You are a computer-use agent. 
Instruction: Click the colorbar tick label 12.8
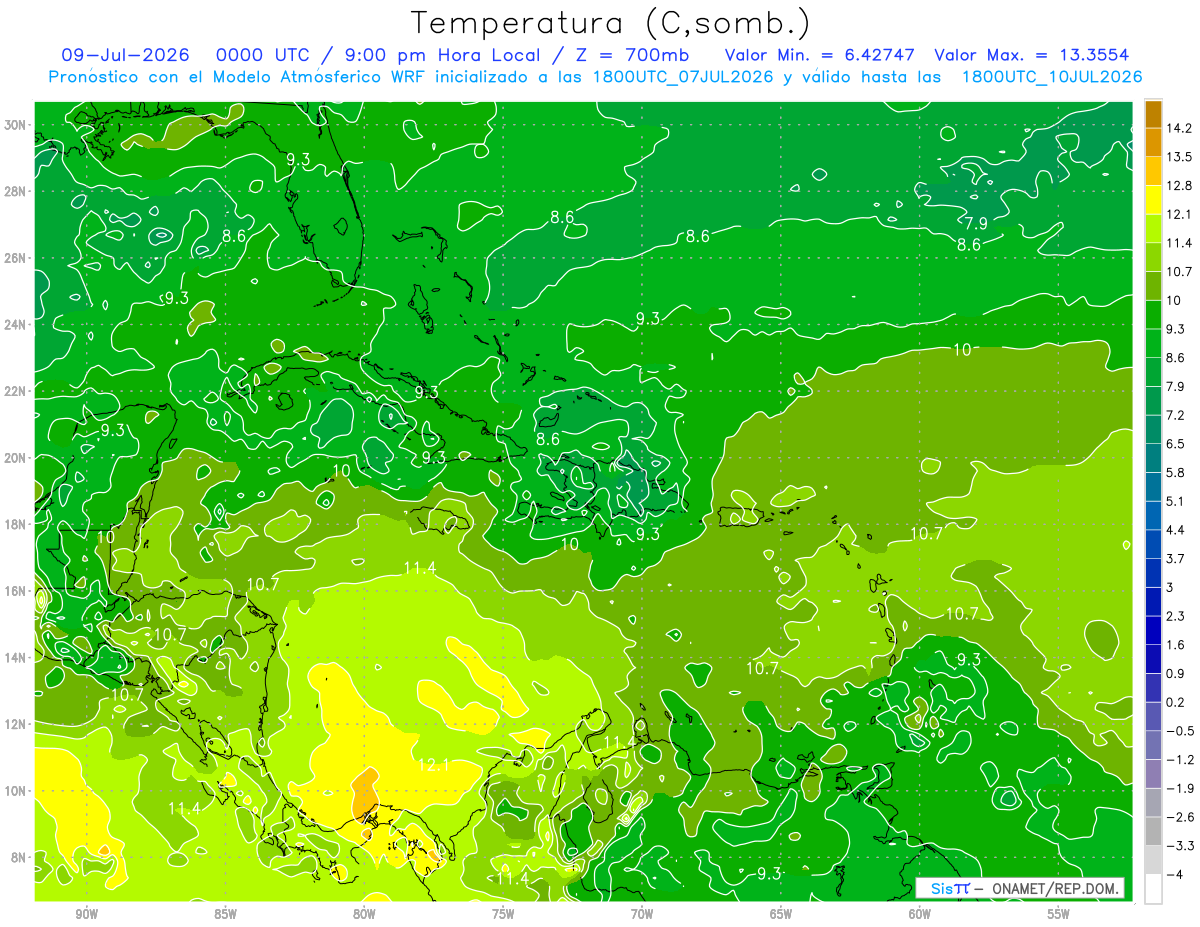coord(1179,185)
